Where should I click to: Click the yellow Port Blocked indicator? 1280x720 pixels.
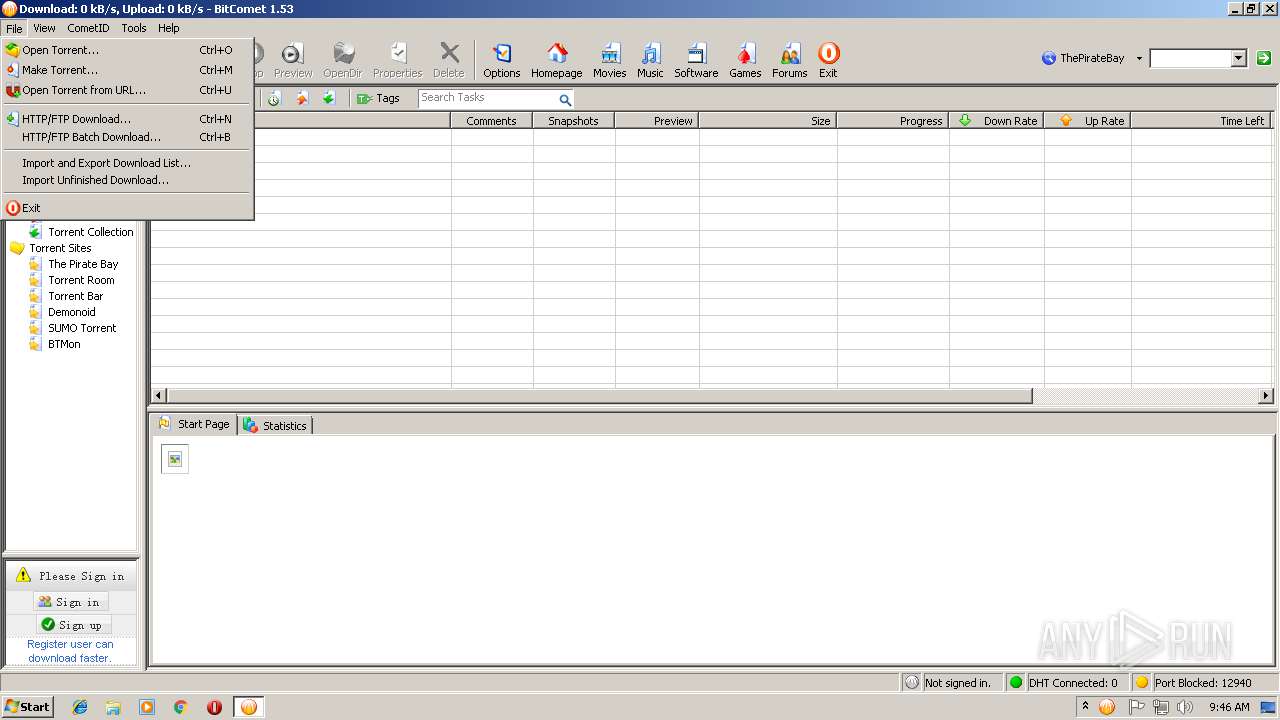1142,682
